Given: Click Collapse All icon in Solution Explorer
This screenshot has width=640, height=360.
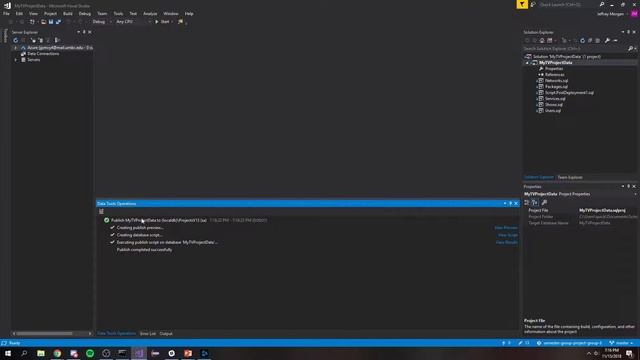Looking at the screenshot, I should pos(590,40).
